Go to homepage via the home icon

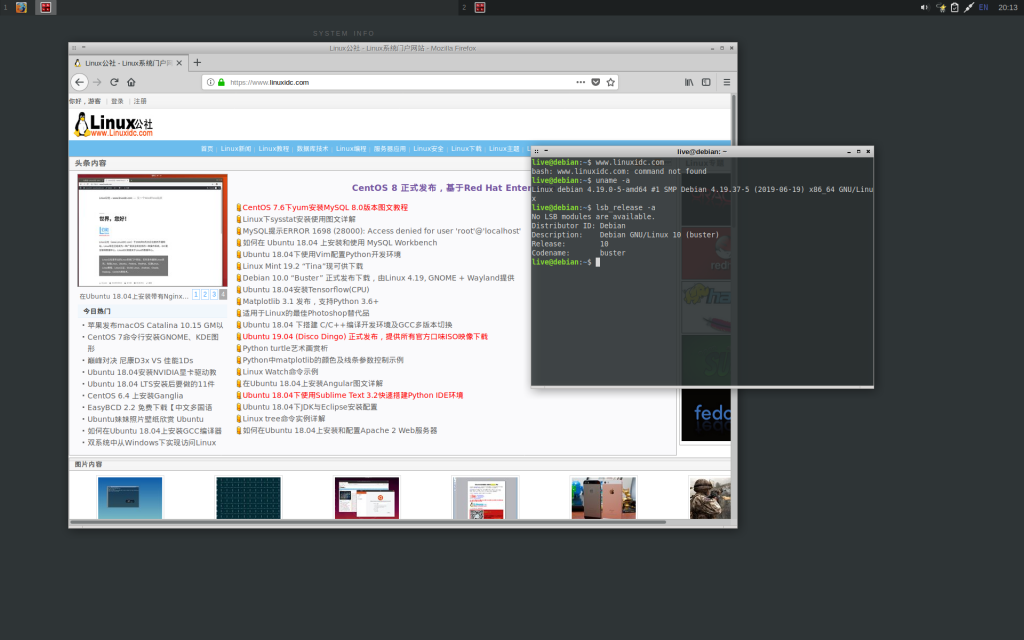click(x=131, y=82)
